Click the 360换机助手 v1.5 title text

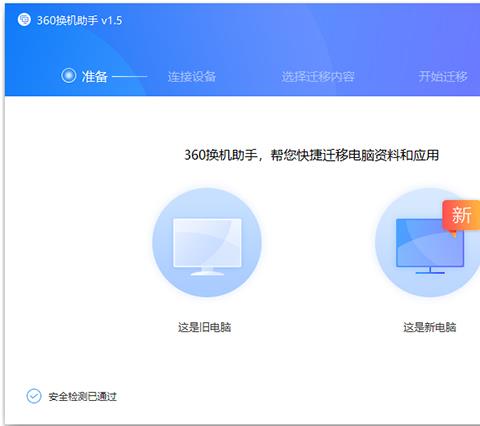pos(79,20)
